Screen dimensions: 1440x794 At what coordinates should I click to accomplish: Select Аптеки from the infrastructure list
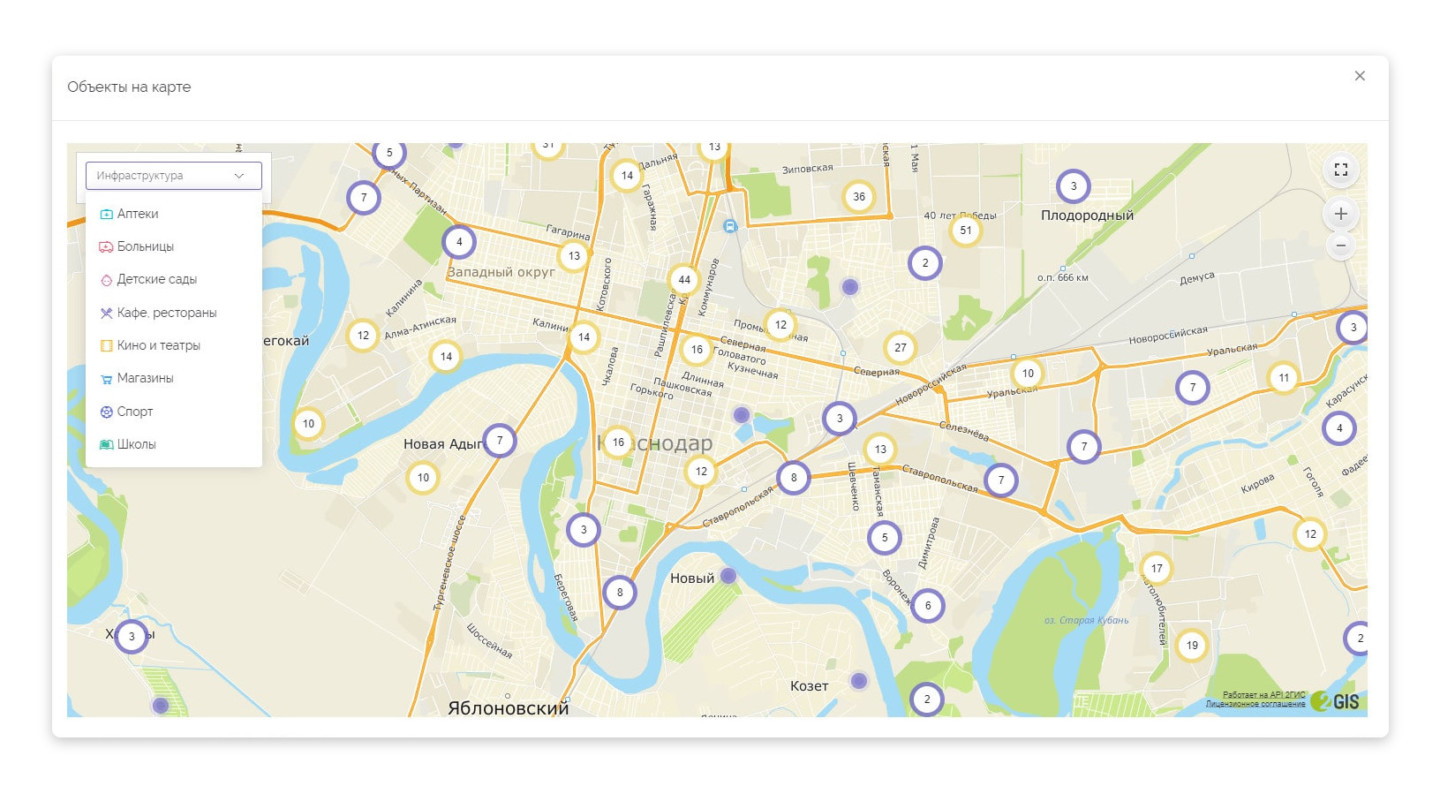click(138, 214)
